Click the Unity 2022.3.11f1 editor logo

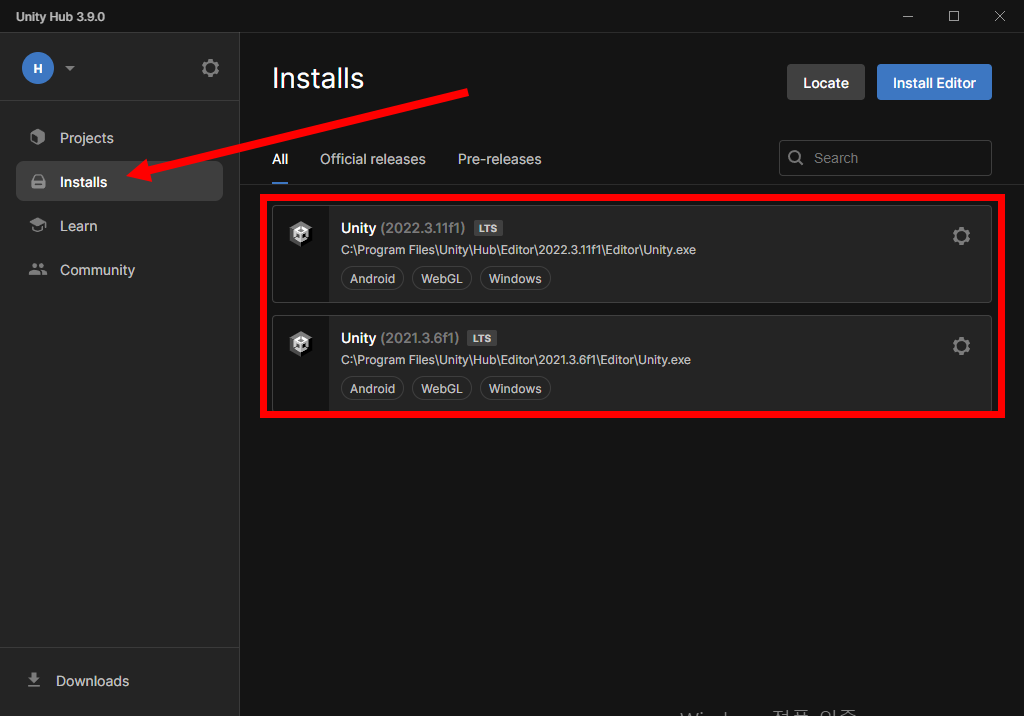300,233
